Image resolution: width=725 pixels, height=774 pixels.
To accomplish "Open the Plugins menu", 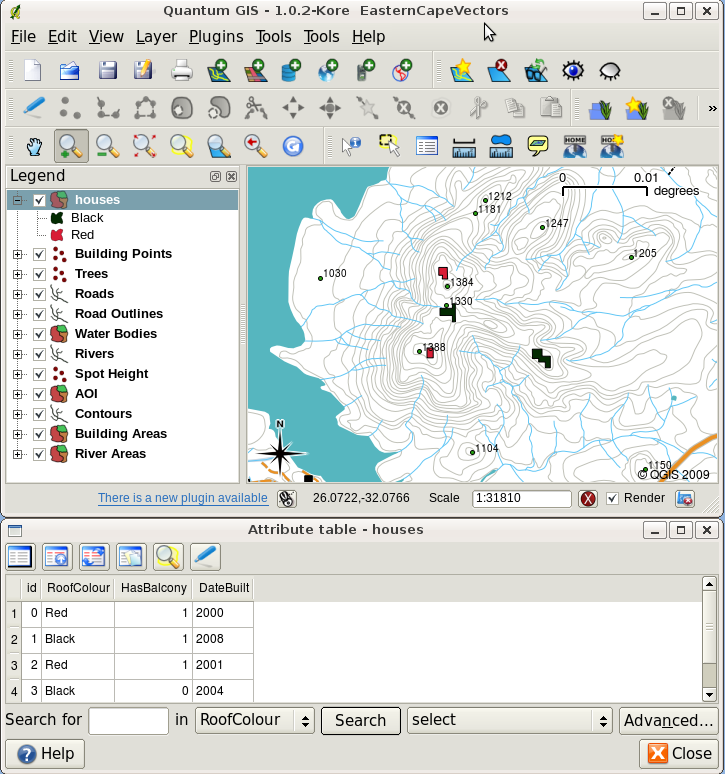I will [216, 36].
